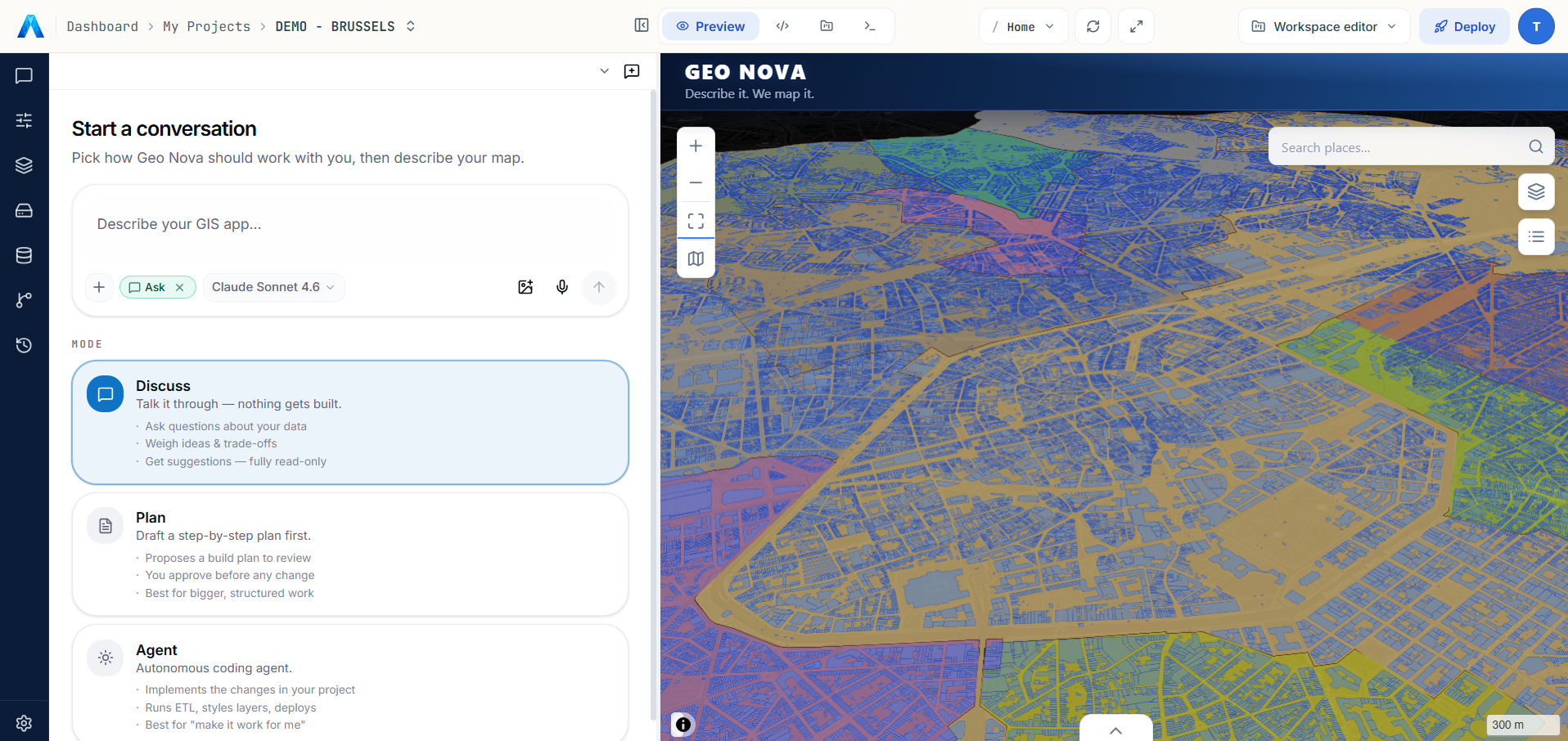Click the GEO NOVA title
1568x741 pixels.
[745, 73]
